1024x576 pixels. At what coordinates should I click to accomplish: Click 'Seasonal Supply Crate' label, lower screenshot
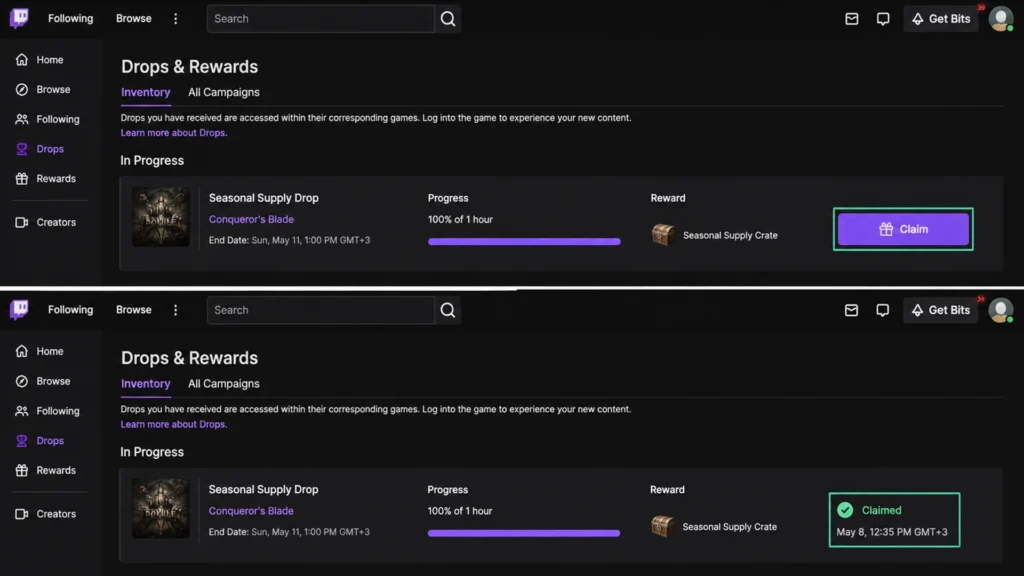730,526
